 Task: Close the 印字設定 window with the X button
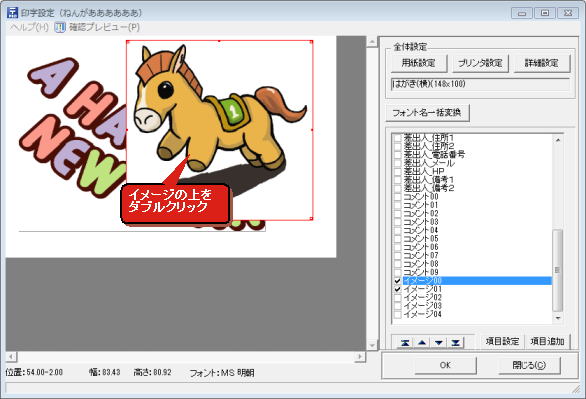(x=568, y=13)
